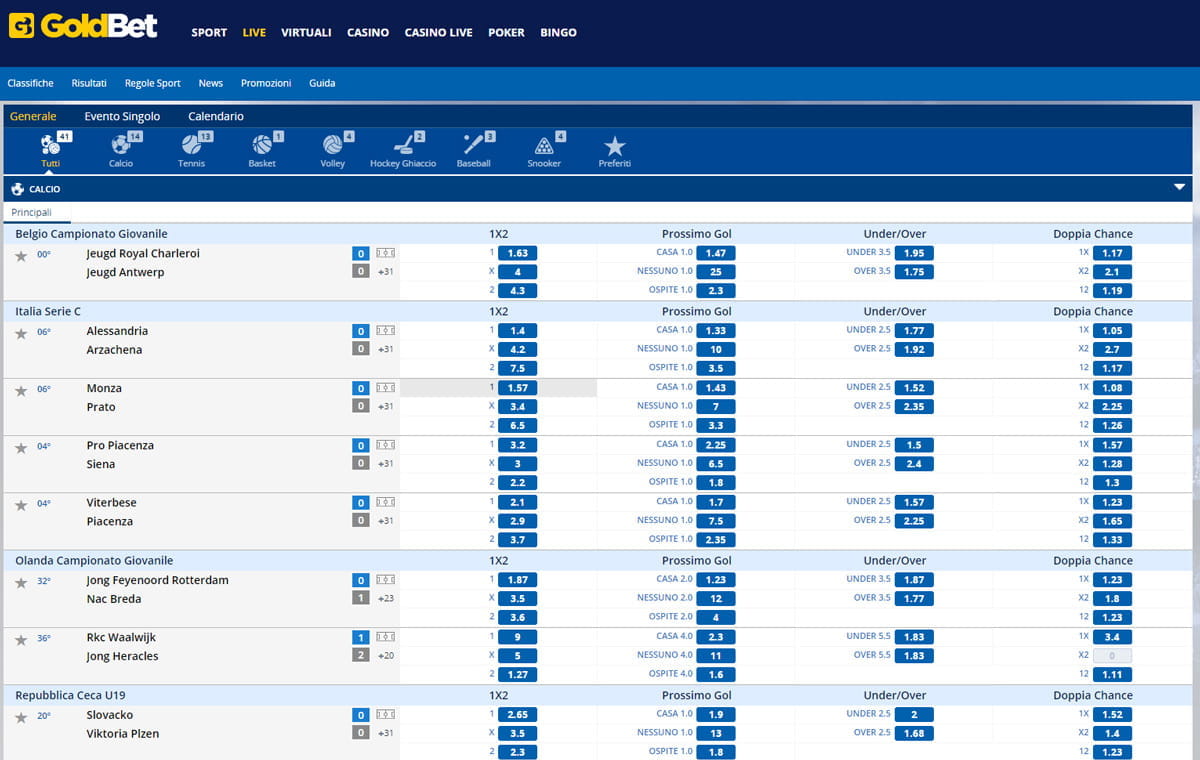Switch to Calendario tab
Viewport: 1200px width, 760px height.
click(x=216, y=116)
